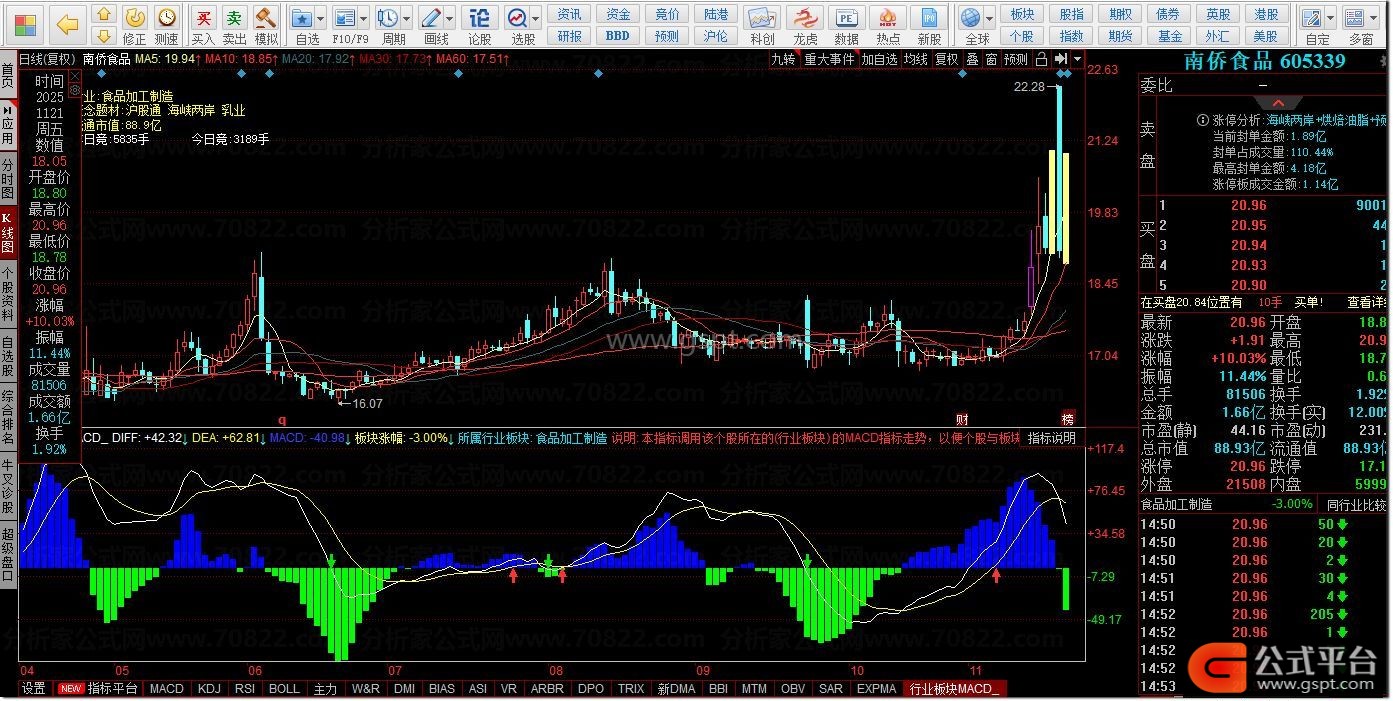
Task: Open the 论股 stock discussion icon
Action: point(480,23)
